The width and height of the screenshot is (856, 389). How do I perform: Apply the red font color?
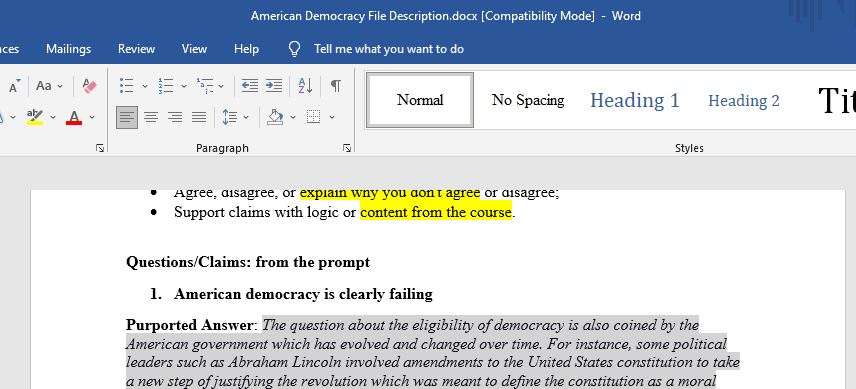pos(74,117)
